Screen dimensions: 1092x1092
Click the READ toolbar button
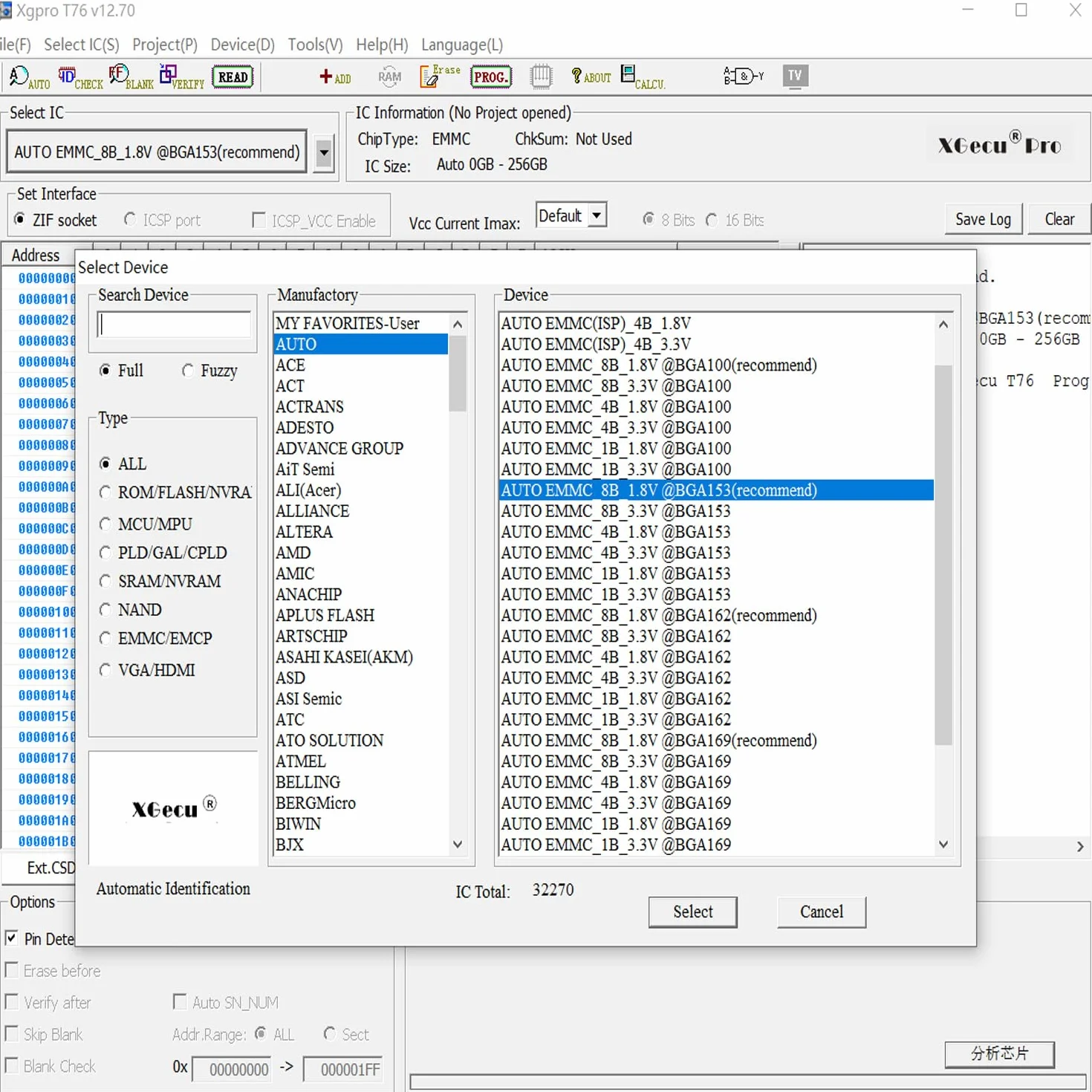[233, 77]
